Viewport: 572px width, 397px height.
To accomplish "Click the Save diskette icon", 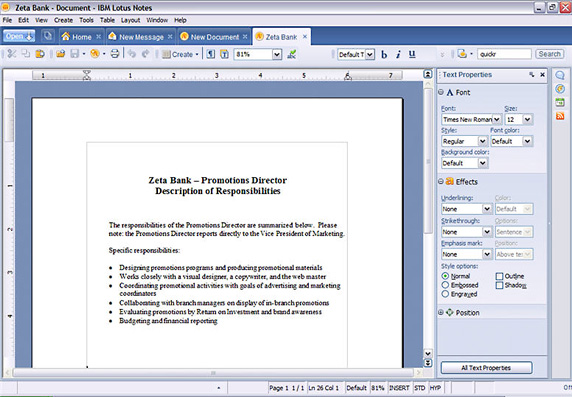I will pyautogui.click(x=74, y=54).
